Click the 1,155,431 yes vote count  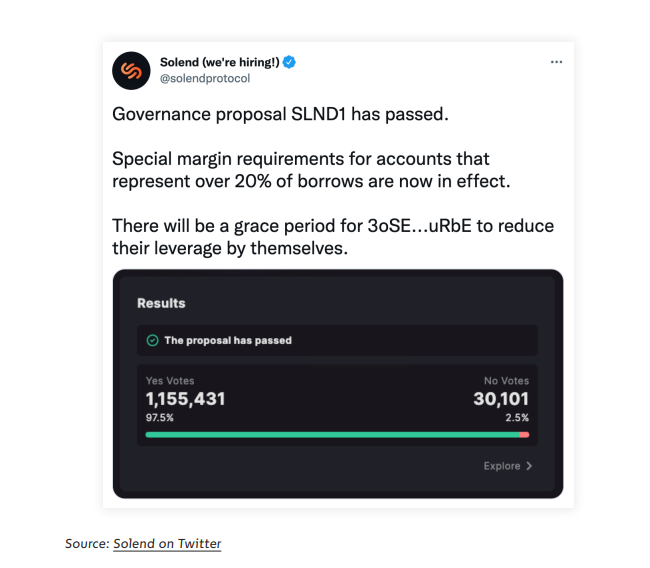click(185, 399)
